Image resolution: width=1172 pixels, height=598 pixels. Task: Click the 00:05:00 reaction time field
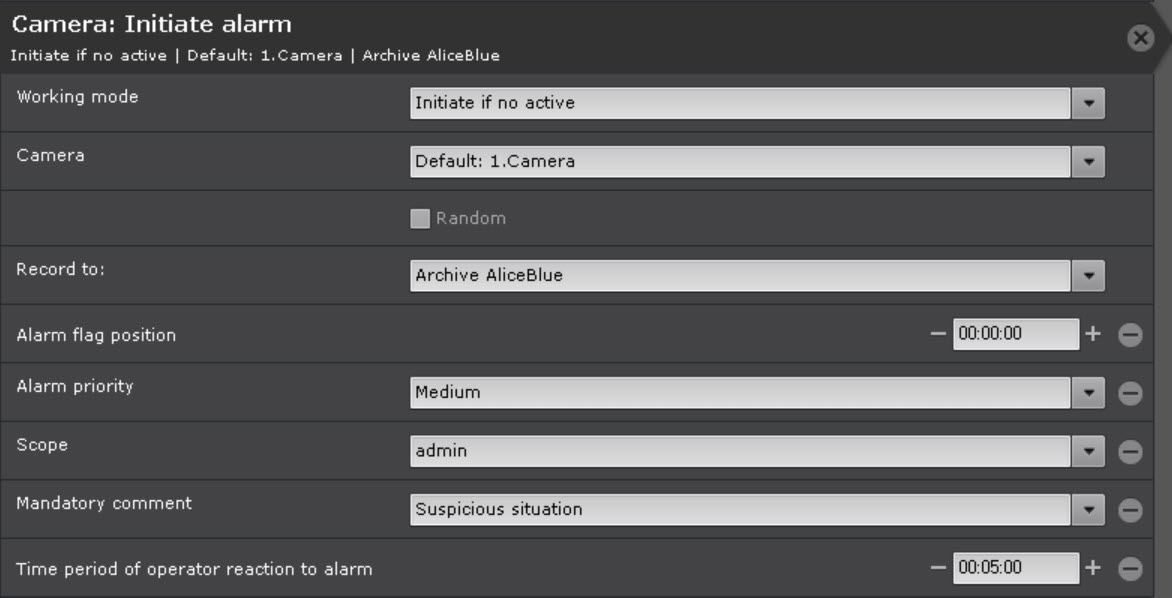coord(1015,568)
